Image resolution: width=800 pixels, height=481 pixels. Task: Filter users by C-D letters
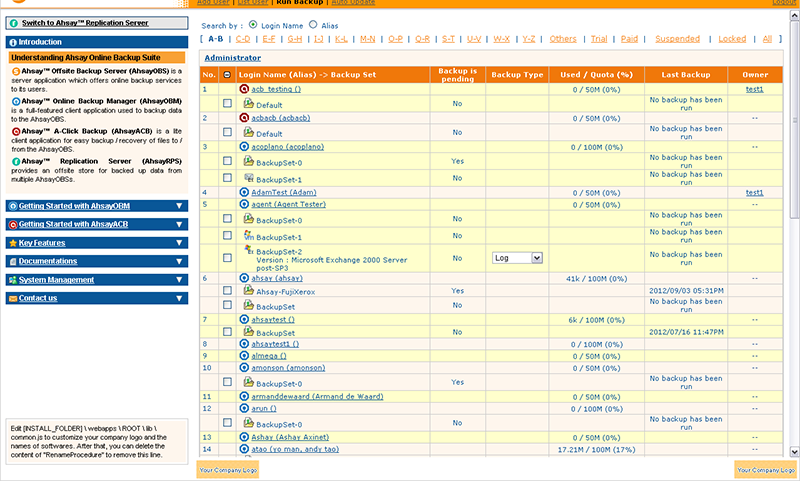click(243, 39)
